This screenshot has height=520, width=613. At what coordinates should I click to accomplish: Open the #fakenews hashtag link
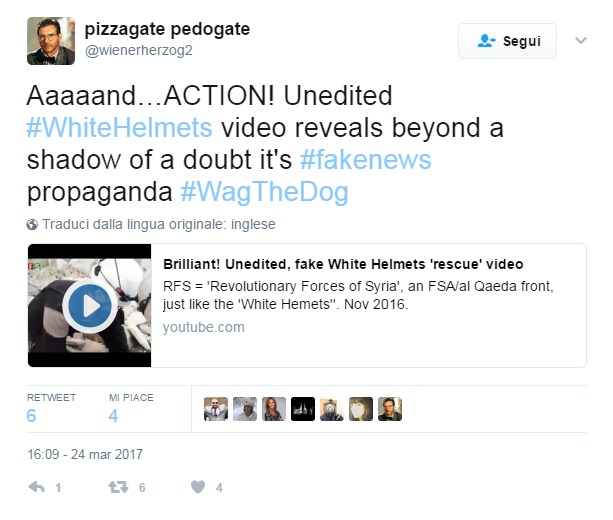(366, 160)
